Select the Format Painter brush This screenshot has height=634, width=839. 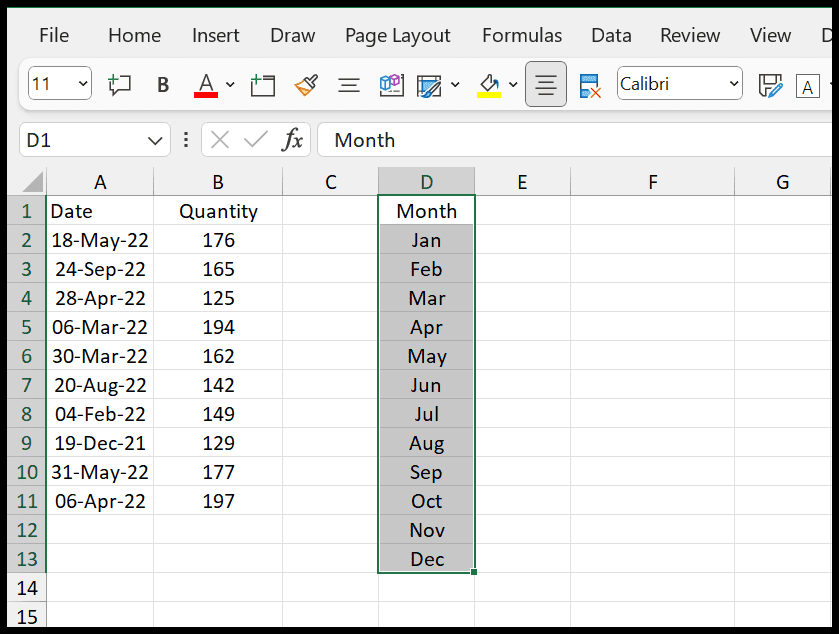point(306,85)
